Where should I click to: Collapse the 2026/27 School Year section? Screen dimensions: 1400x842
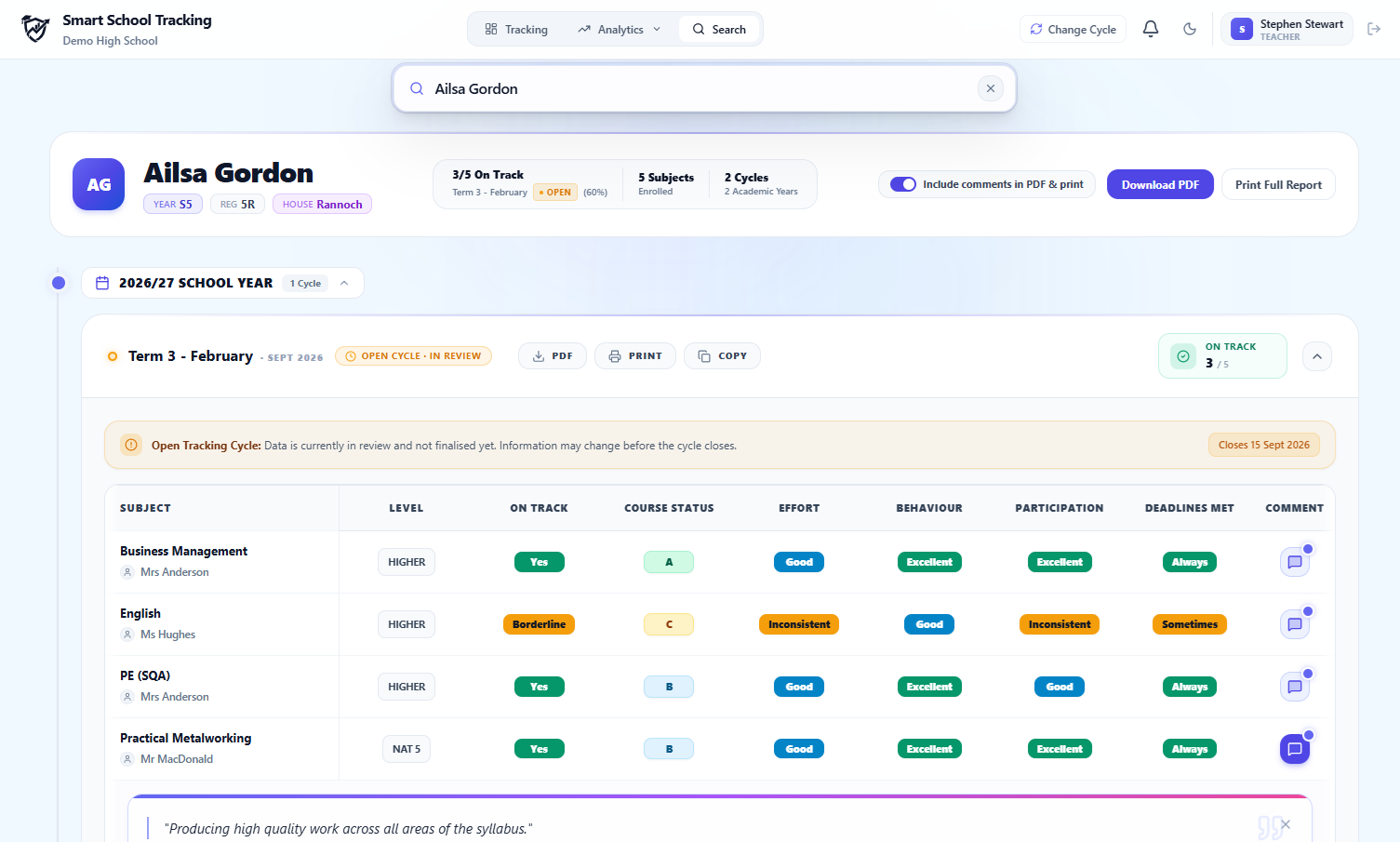coord(344,283)
